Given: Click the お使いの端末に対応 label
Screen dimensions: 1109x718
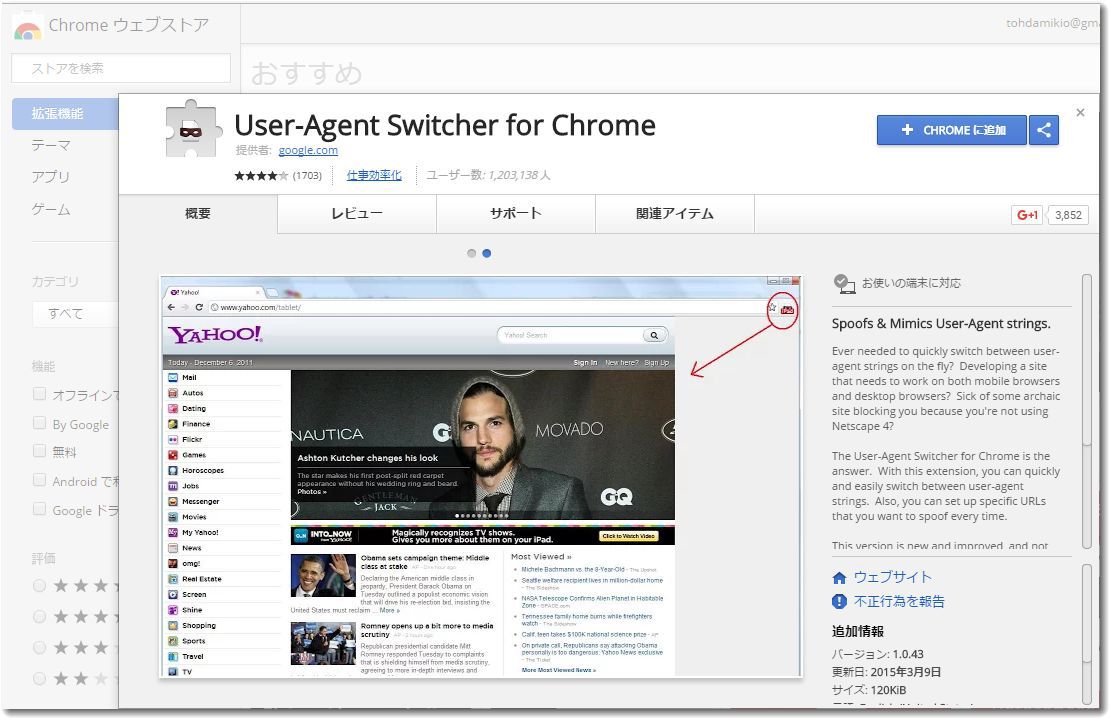Looking at the screenshot, I should (x=911, y=283).
